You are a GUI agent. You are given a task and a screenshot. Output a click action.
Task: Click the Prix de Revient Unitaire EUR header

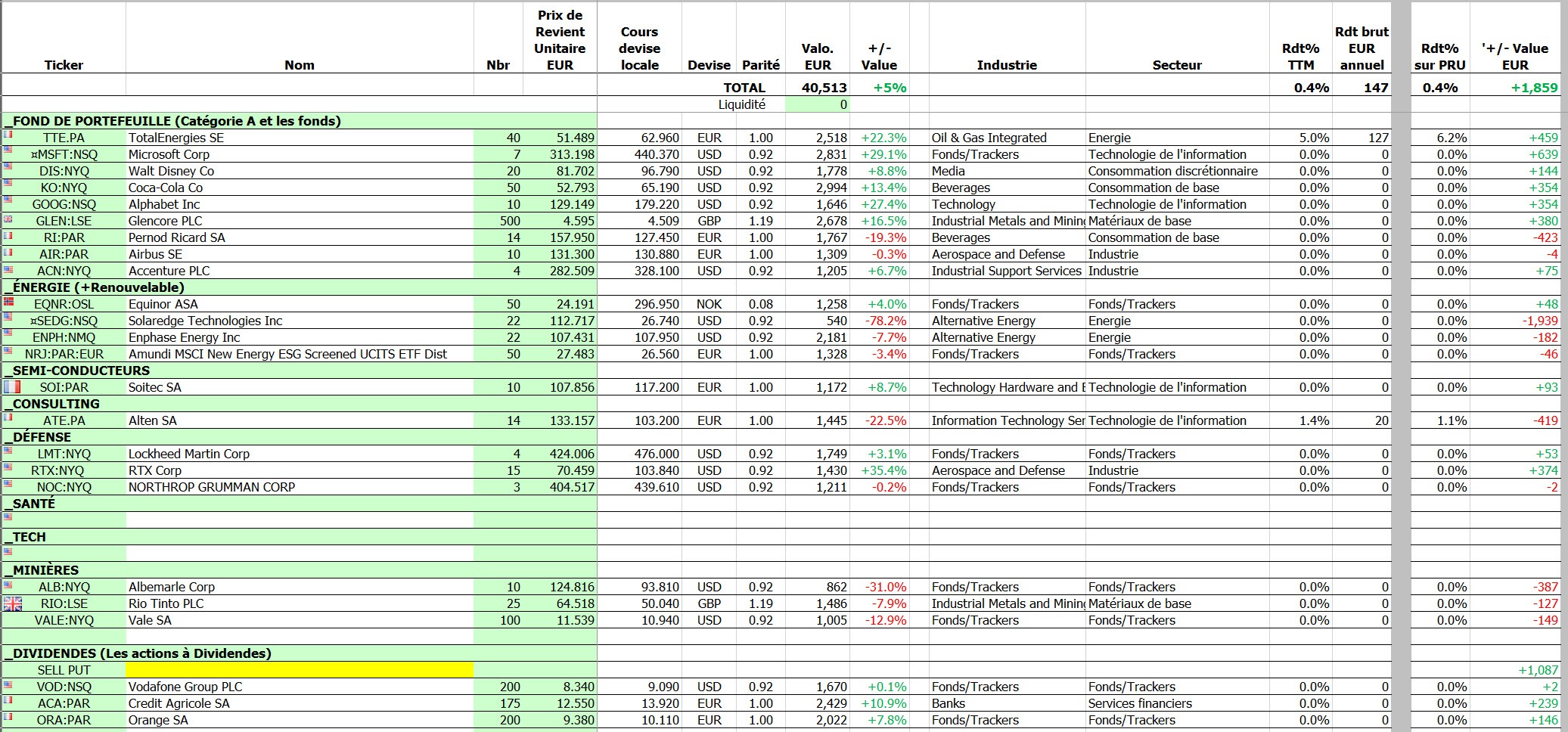(560, 40)
